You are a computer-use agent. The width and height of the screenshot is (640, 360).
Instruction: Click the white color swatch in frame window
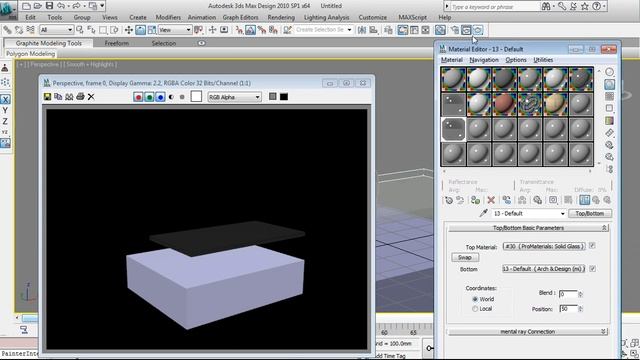196,96
